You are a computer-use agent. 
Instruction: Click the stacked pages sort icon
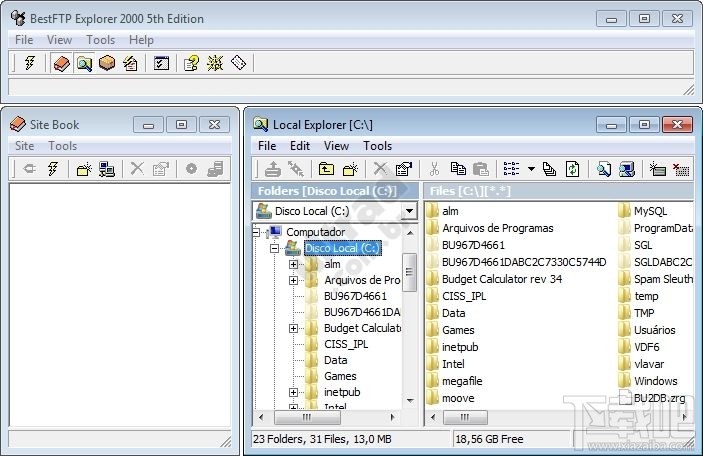click(549, 169)
